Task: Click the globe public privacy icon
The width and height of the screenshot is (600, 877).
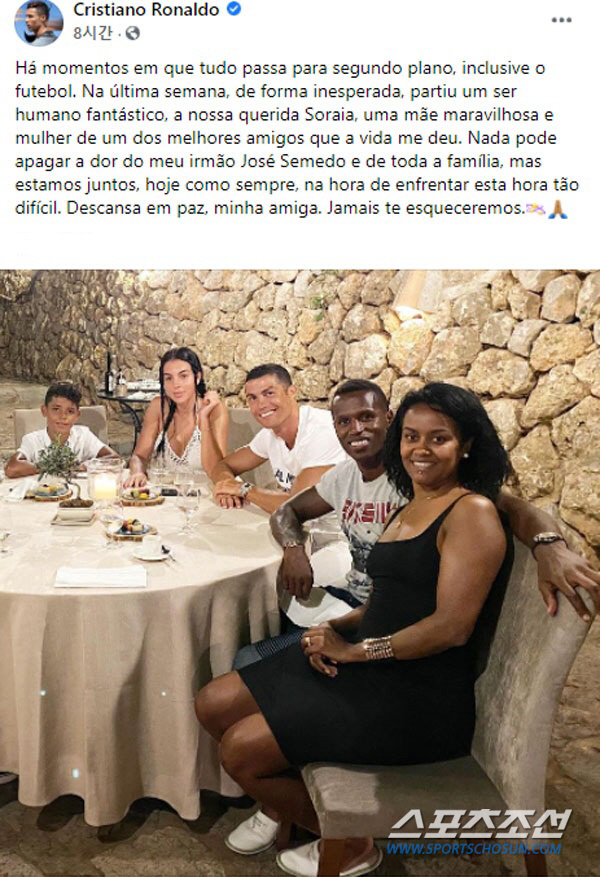Action: pyautogui.click(x=132, y=34)
